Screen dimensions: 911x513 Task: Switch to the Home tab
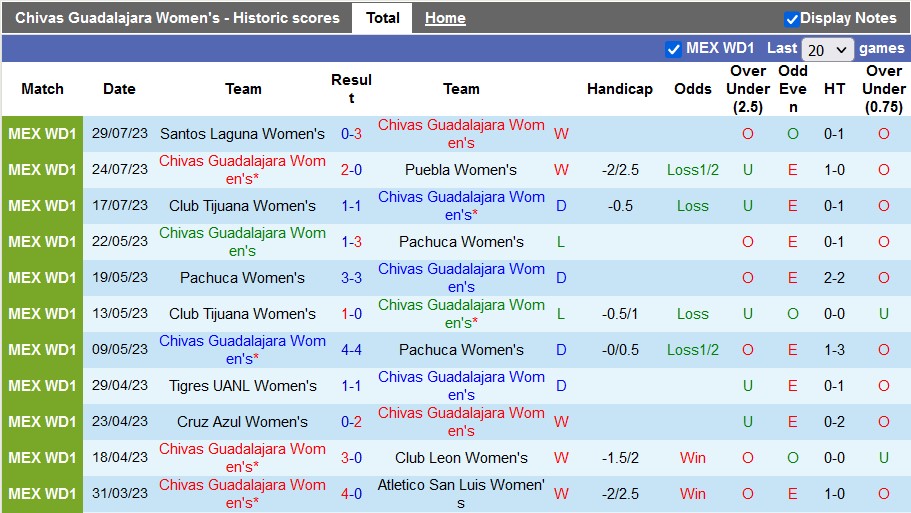click(445, 18)
